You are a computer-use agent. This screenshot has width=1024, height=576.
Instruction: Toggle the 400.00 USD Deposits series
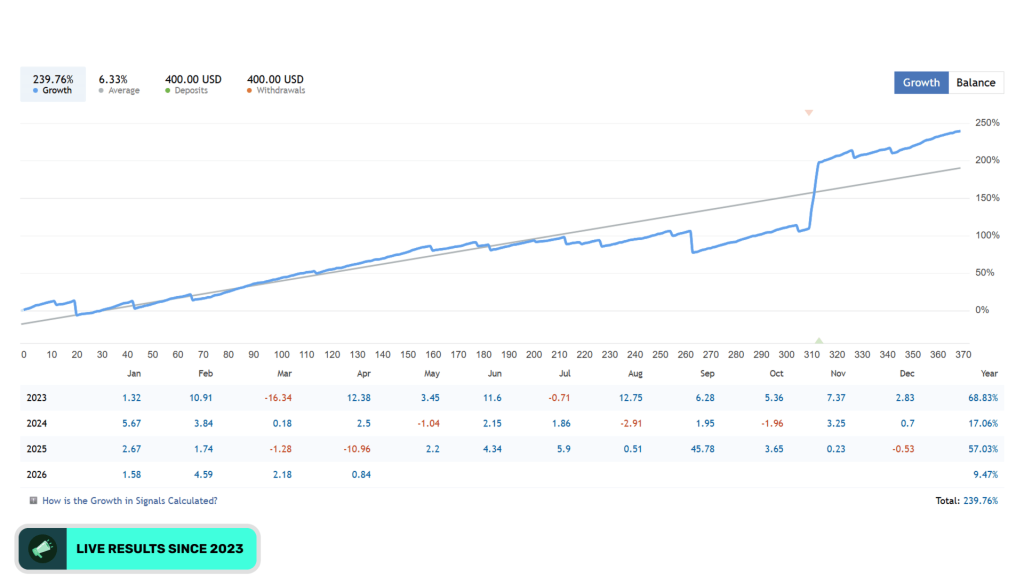[193, 84]
